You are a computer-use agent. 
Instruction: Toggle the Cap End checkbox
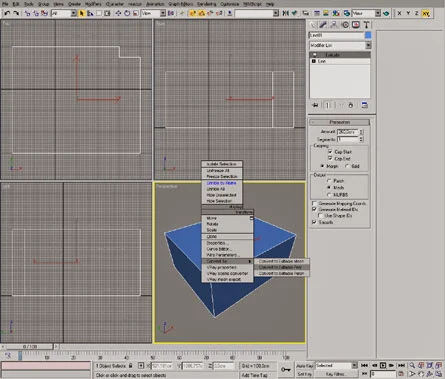330,158
